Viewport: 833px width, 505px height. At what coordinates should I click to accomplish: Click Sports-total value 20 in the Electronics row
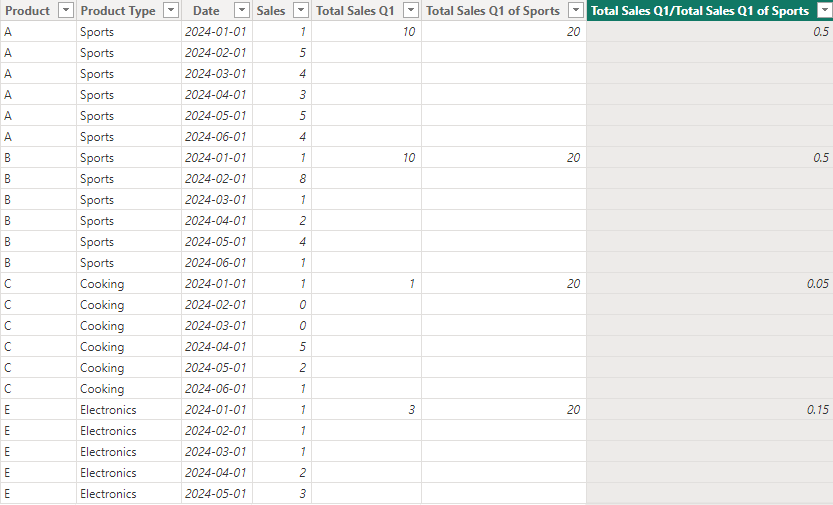click(504, 409)
